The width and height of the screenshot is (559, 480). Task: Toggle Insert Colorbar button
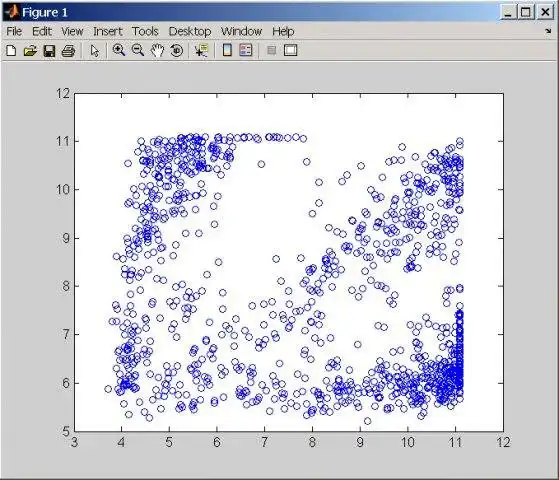click(x=227, y=50)
